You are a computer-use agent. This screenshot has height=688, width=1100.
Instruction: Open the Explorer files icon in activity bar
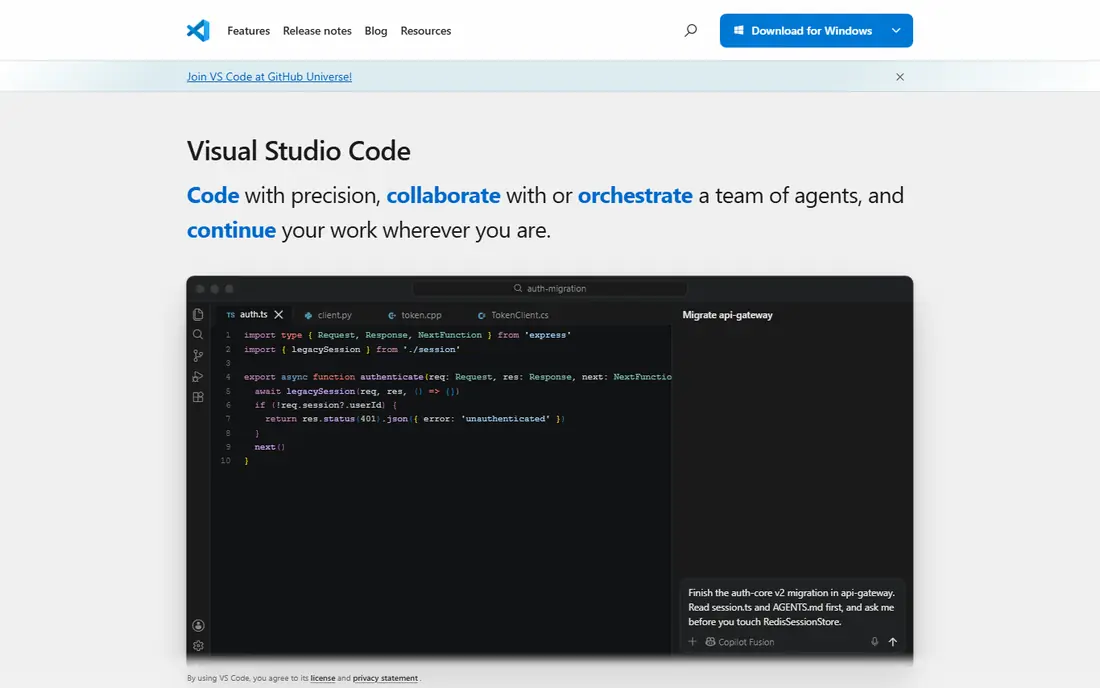point(198,314)
